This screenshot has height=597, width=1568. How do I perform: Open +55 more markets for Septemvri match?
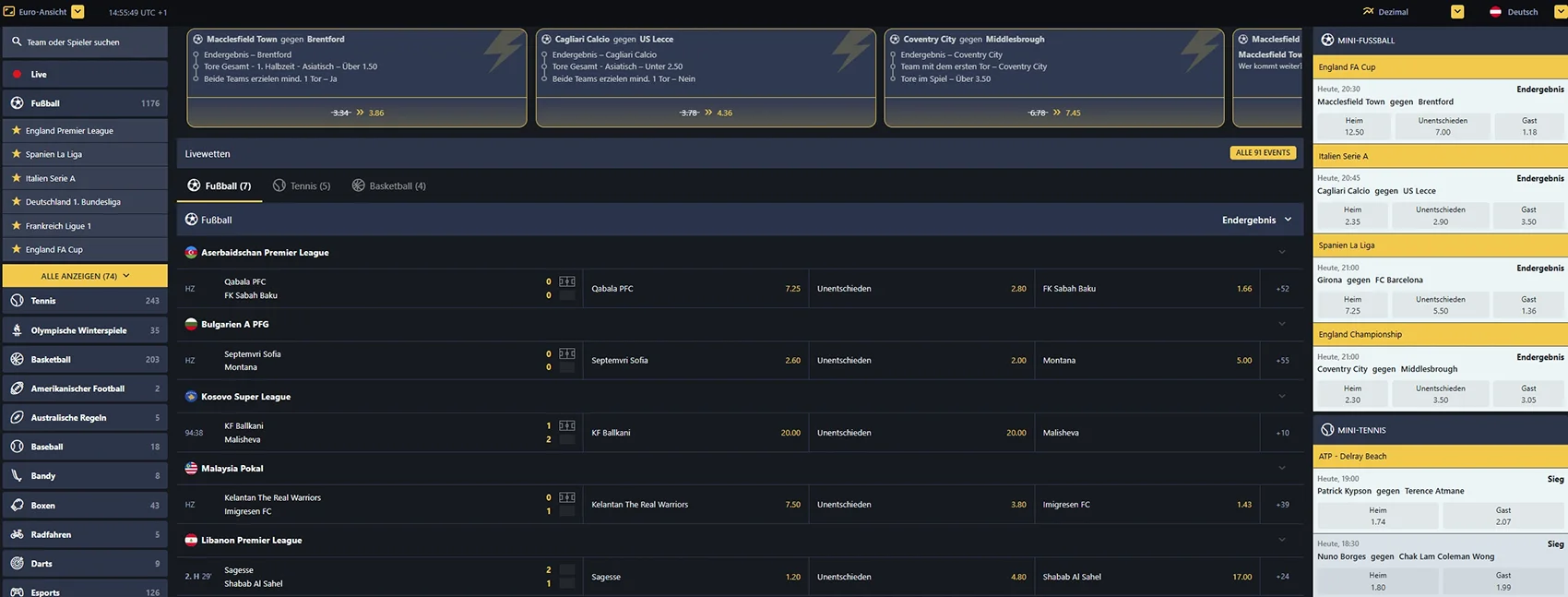tap(1282, 361)
